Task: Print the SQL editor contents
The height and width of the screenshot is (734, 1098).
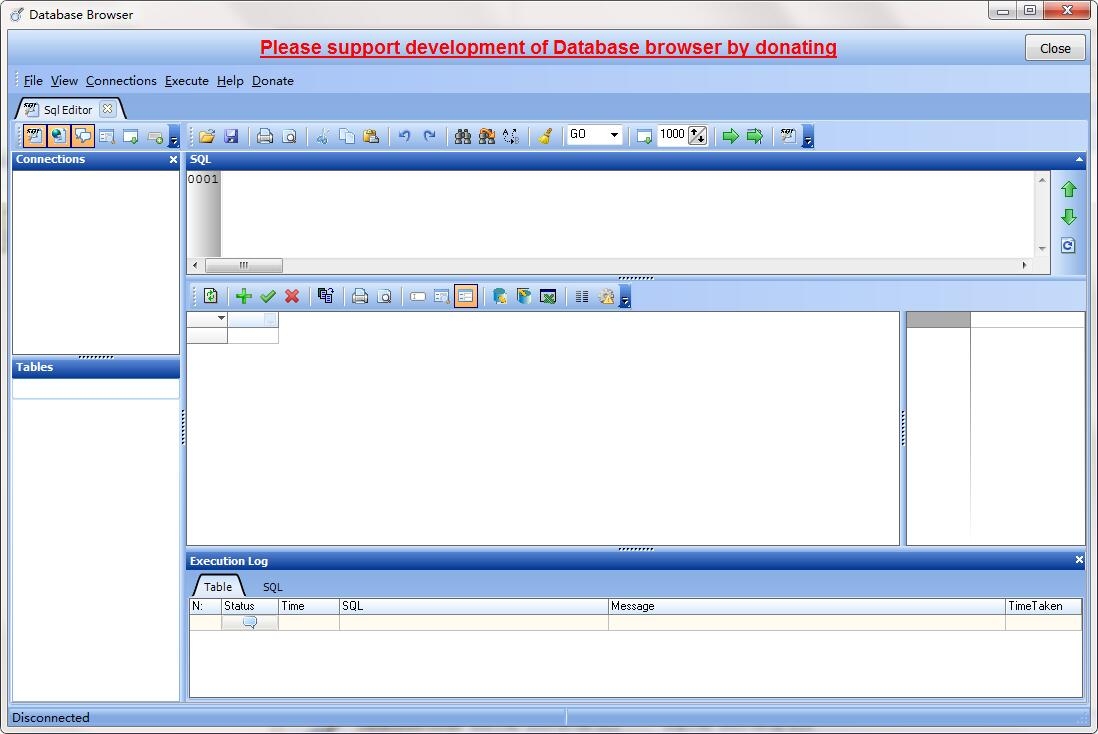Action: (x=265, y=136)
